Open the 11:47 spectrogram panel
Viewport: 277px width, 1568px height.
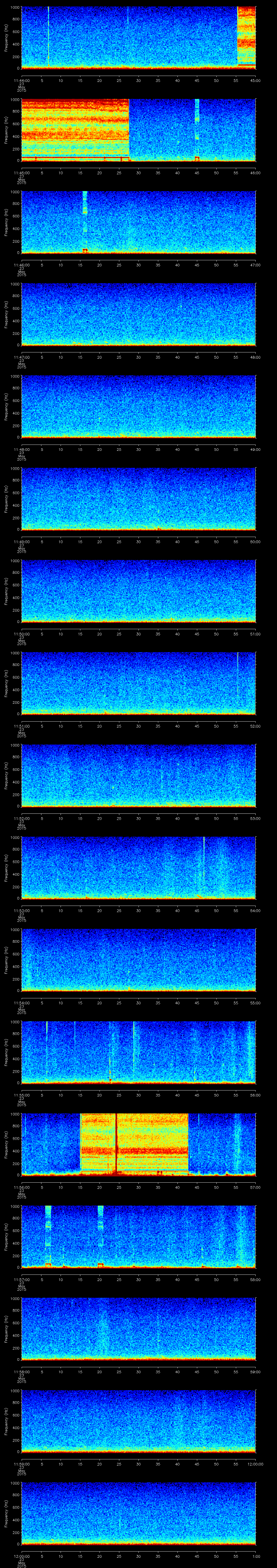tap(138, 314)
